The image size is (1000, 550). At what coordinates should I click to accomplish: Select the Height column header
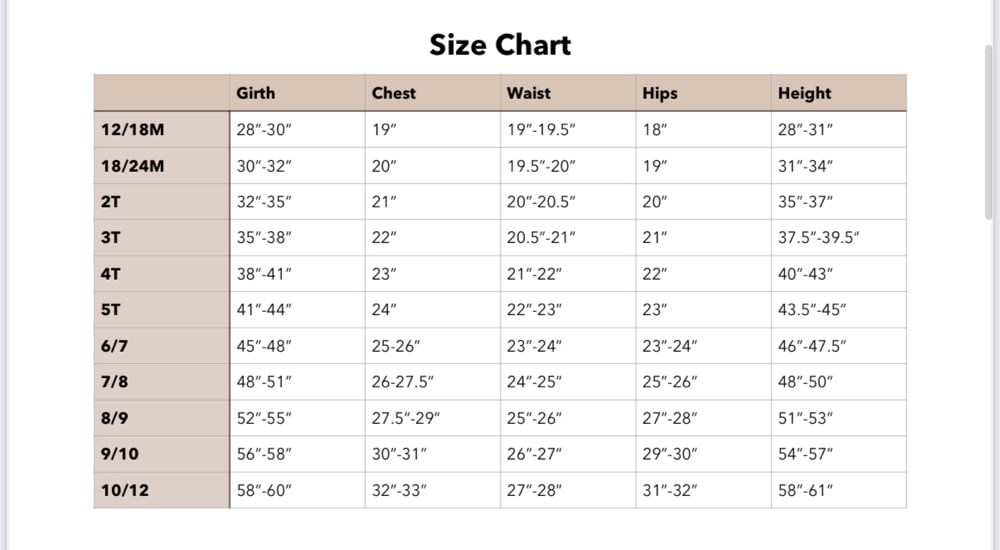pyautogui.click(x=804, y=94)
